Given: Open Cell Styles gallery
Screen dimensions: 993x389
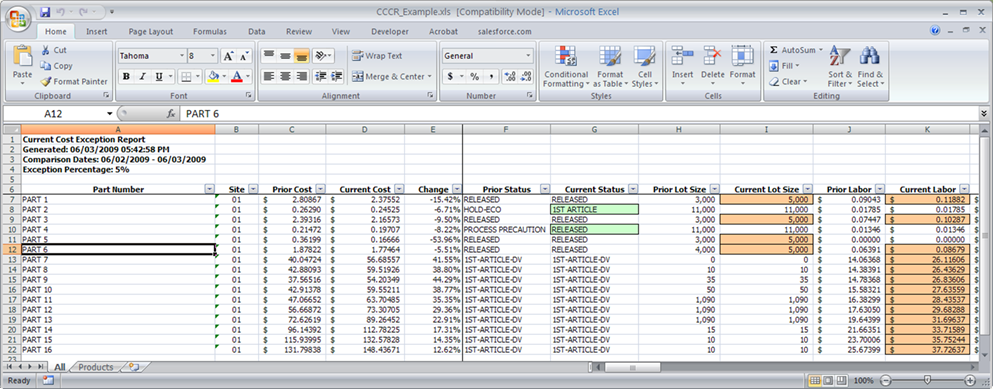Looking at the screenshot, I should point(645,67).
